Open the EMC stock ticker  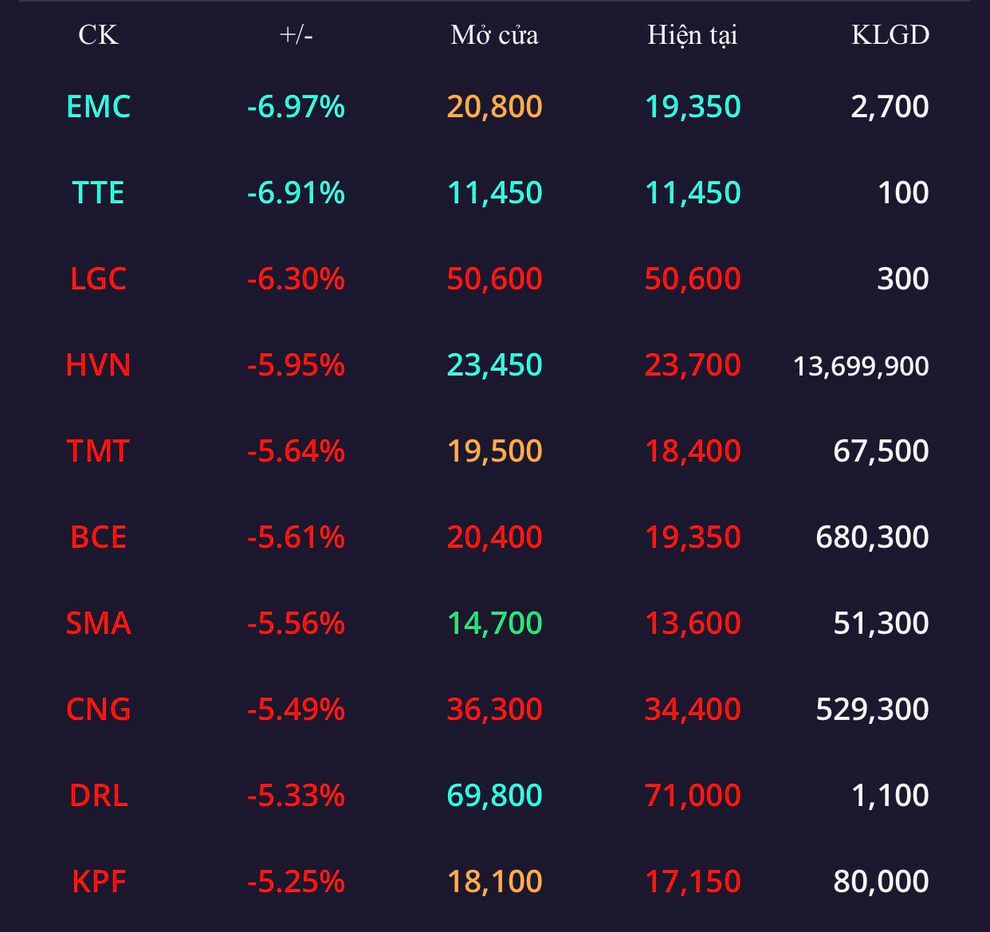click(x=98, y=106)
